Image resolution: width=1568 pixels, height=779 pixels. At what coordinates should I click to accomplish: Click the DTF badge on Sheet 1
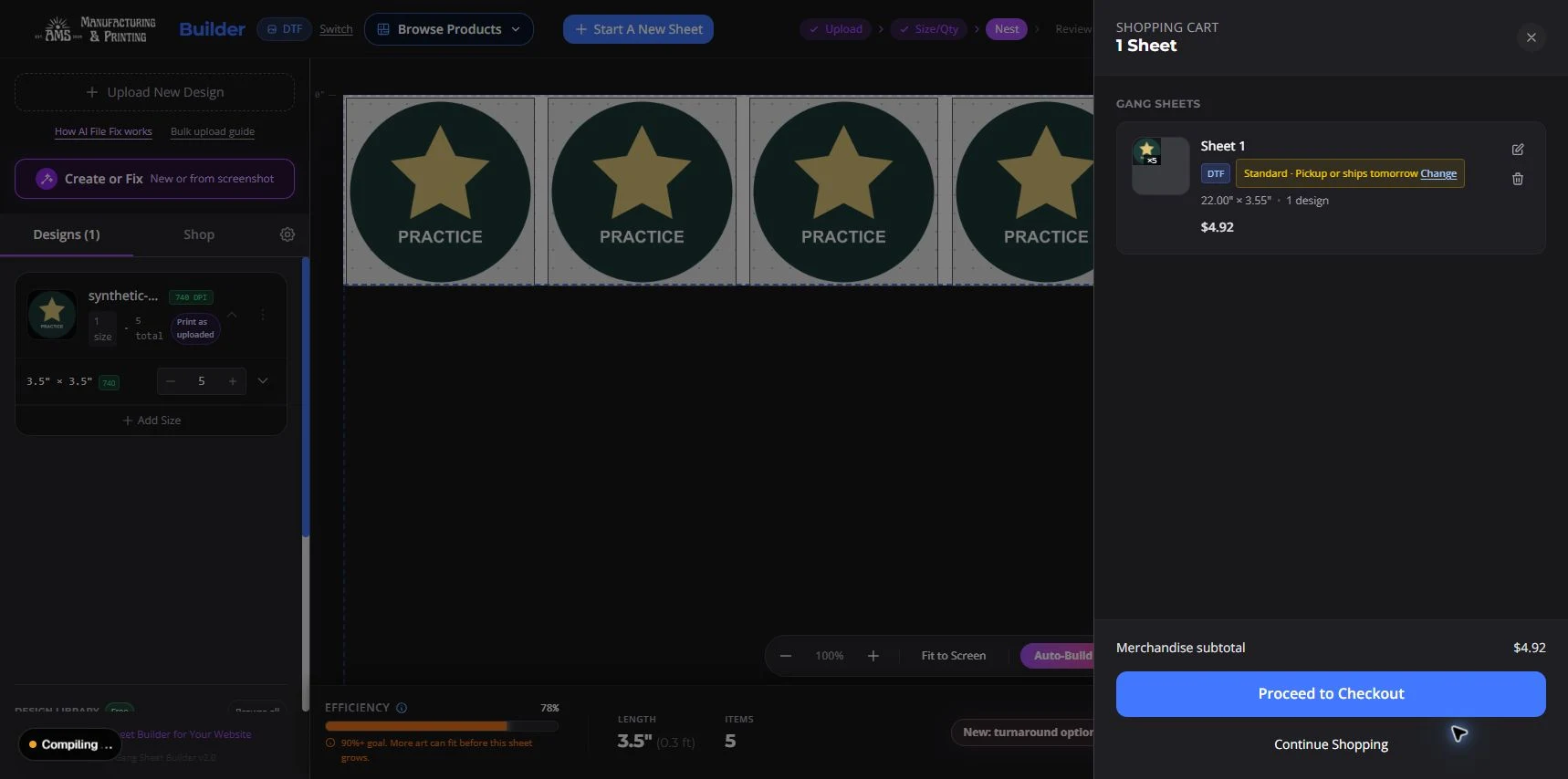1216,173
